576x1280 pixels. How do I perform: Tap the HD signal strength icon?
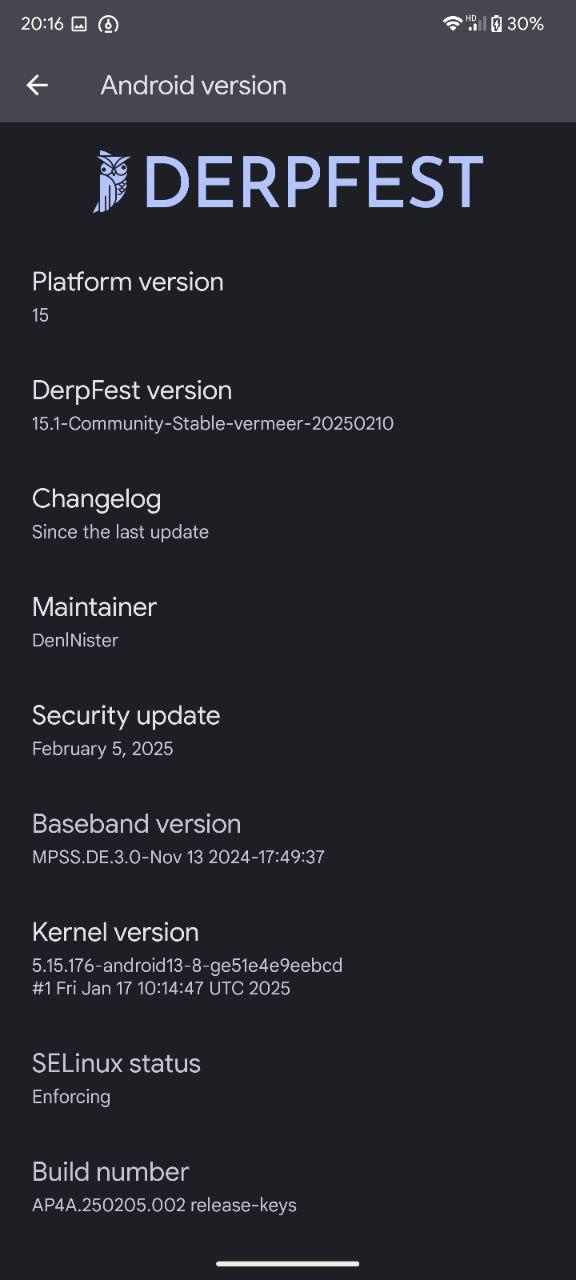pyautogui.click(x=476, y=23)
